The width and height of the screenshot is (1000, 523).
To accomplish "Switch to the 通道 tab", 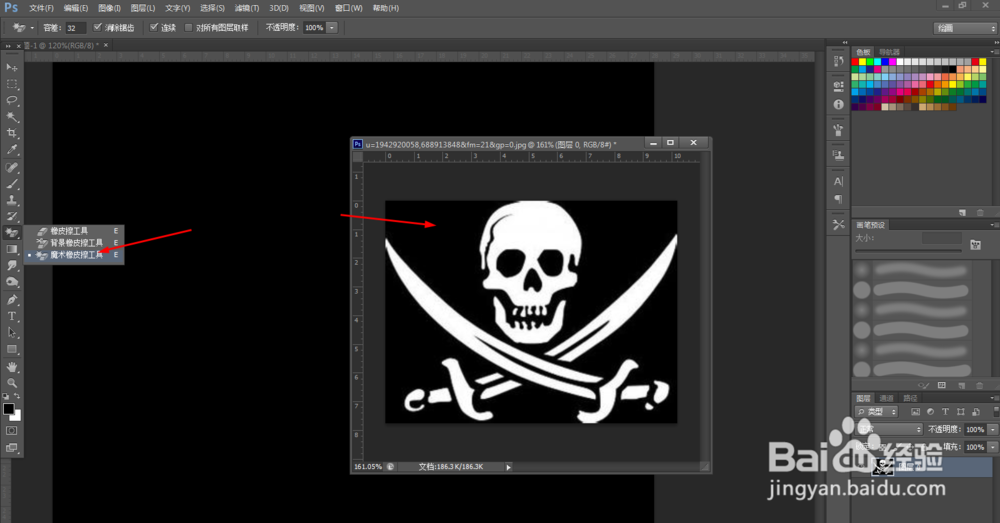I will (x=886, y=398).
